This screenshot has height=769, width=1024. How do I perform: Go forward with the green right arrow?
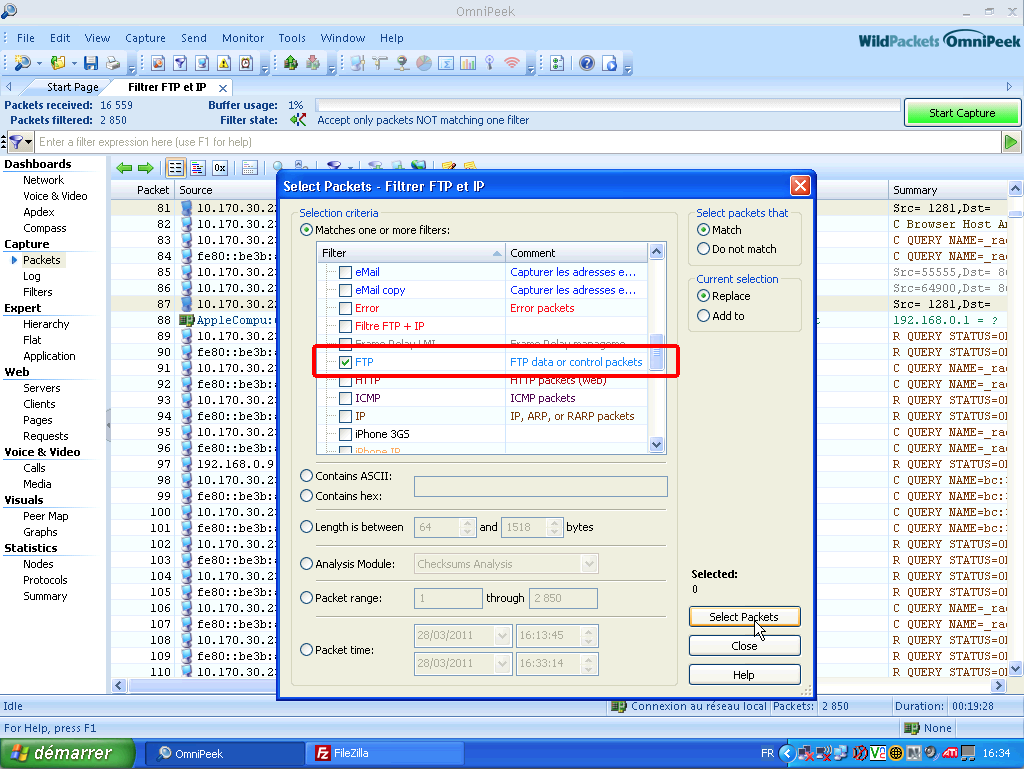pyautogui.click(x=146, y=168)
